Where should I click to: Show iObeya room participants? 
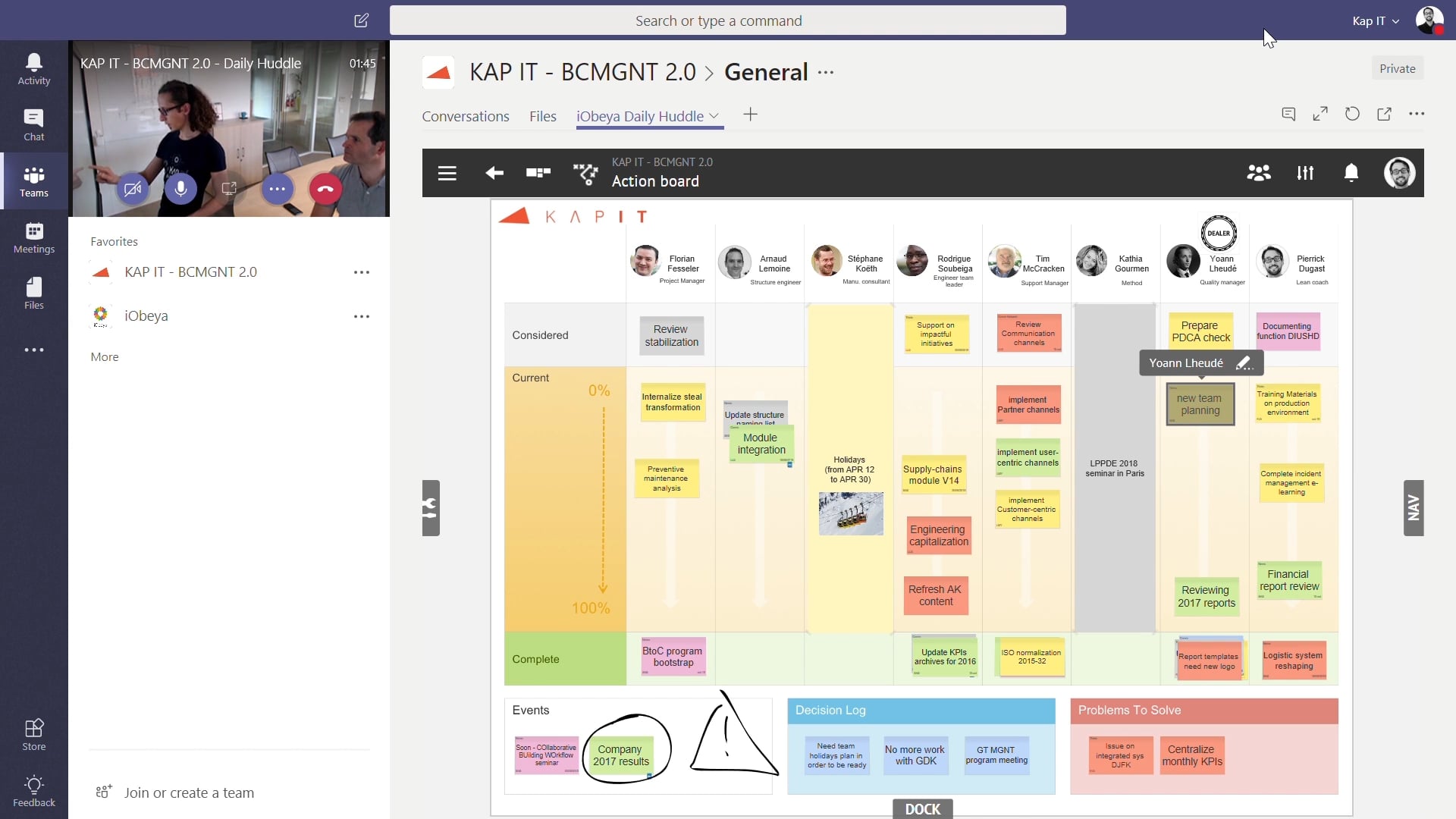(x=1259, y=173)
